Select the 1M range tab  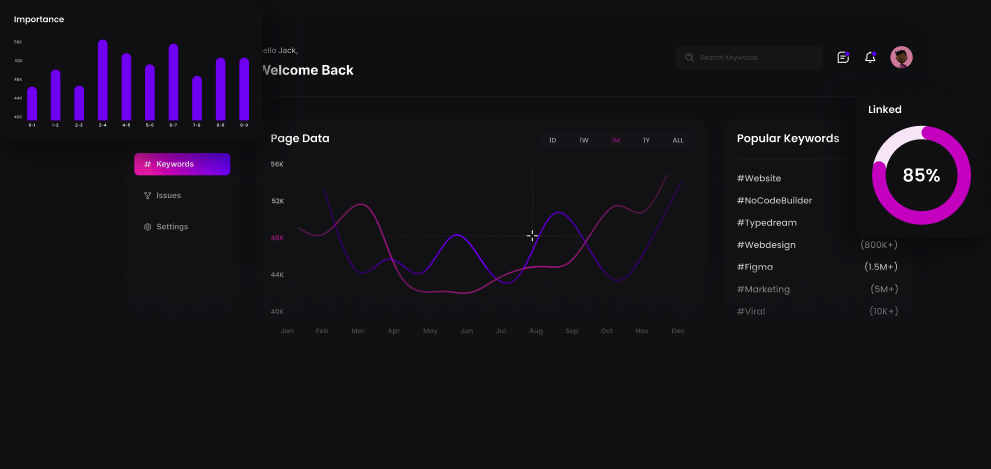point(616,140)
